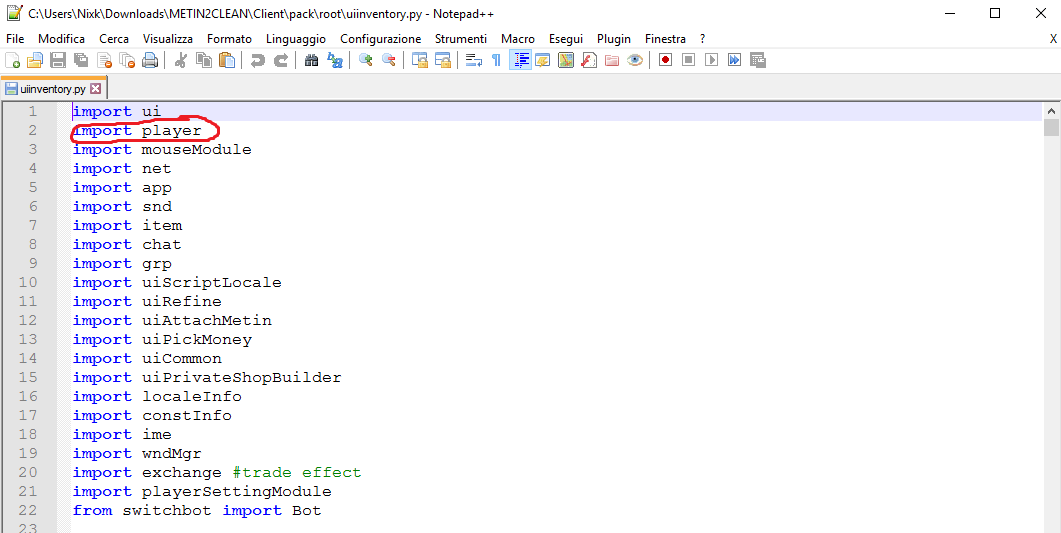Click on 'uiAttachMetin' on line 12
1061x533 pixels.
tap(206, 320)
